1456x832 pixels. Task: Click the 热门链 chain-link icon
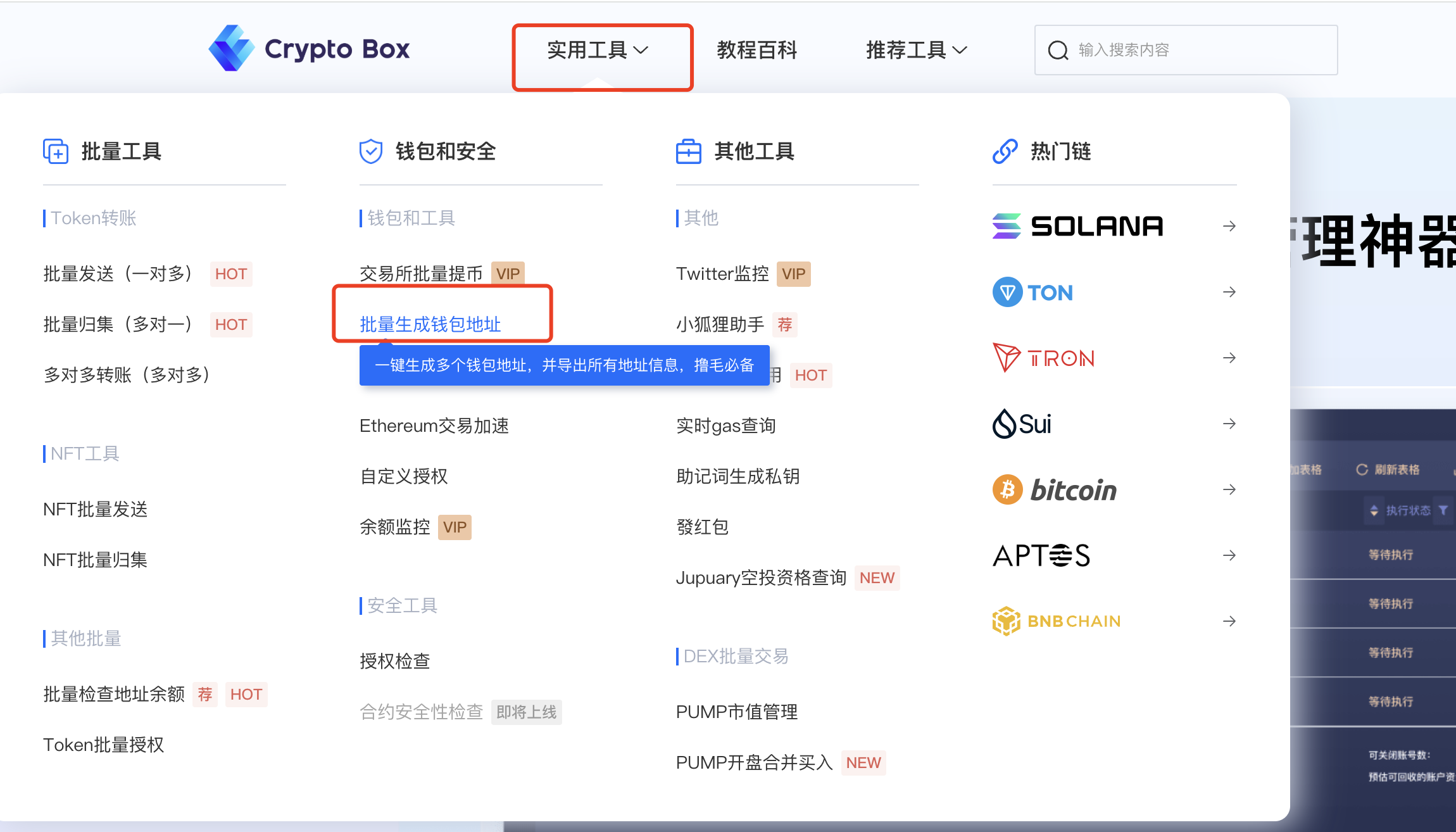[1005, 151]
